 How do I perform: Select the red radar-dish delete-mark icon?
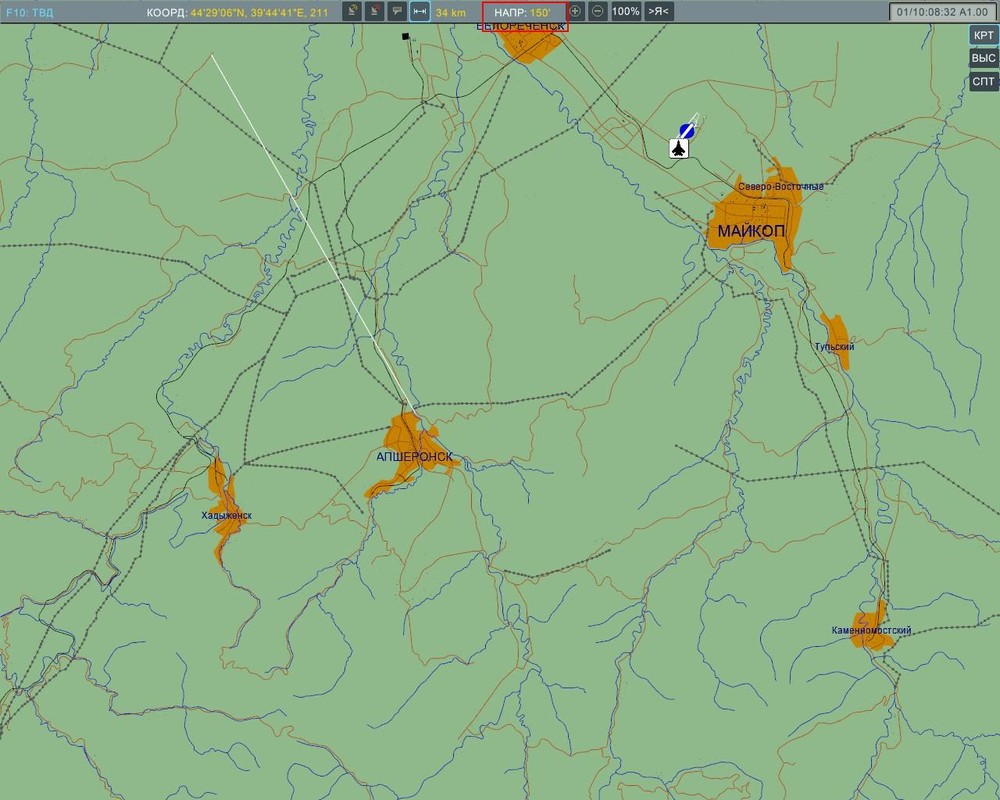coord(374,11)
